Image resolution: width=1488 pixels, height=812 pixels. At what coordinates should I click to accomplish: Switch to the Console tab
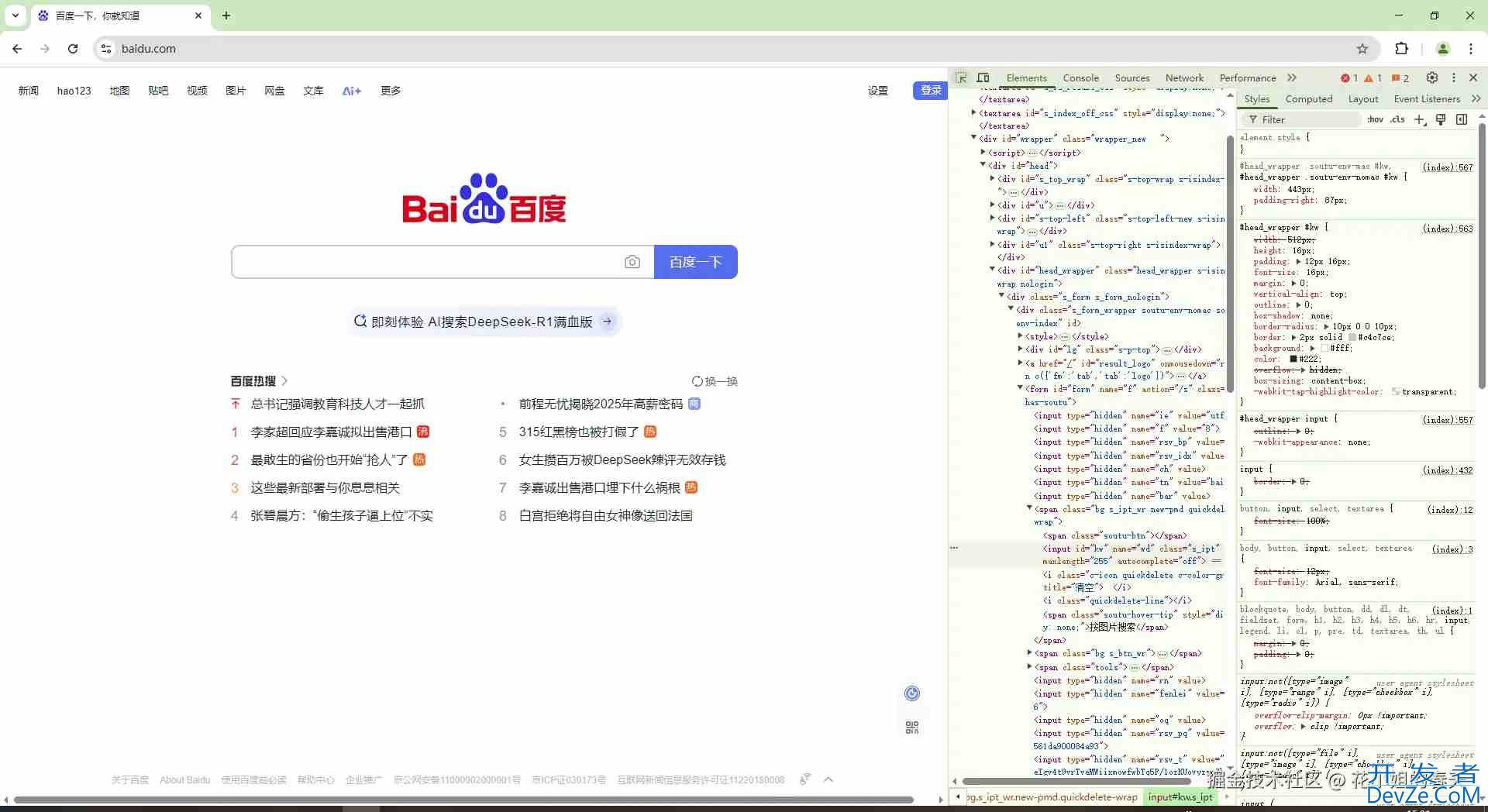[1081, 77]
